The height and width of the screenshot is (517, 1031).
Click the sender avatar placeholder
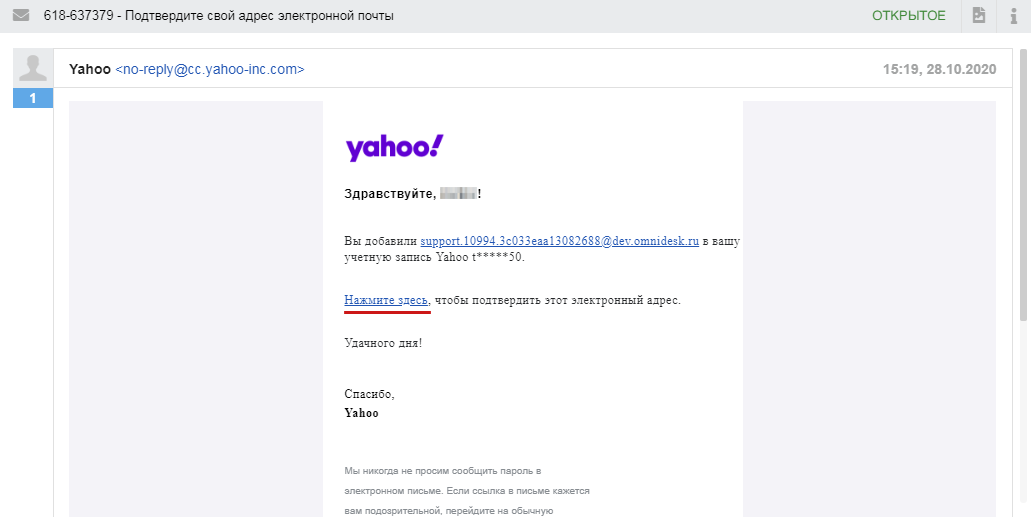coord(33,69)
